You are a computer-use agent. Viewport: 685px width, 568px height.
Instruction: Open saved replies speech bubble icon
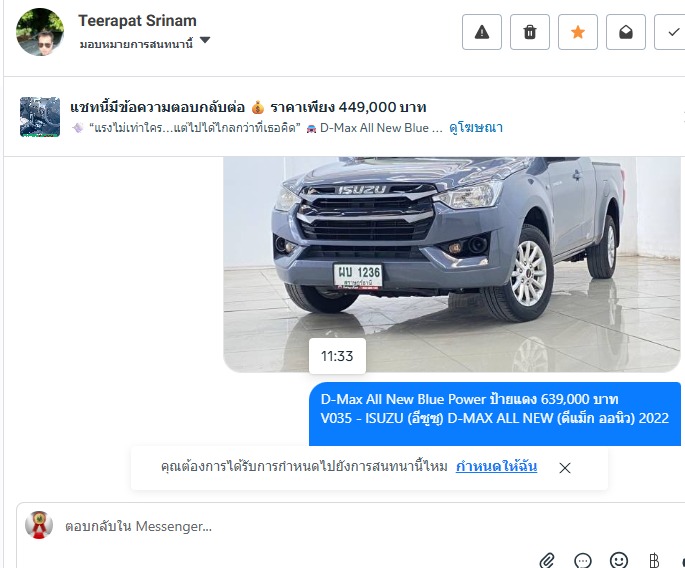point(583,560)
